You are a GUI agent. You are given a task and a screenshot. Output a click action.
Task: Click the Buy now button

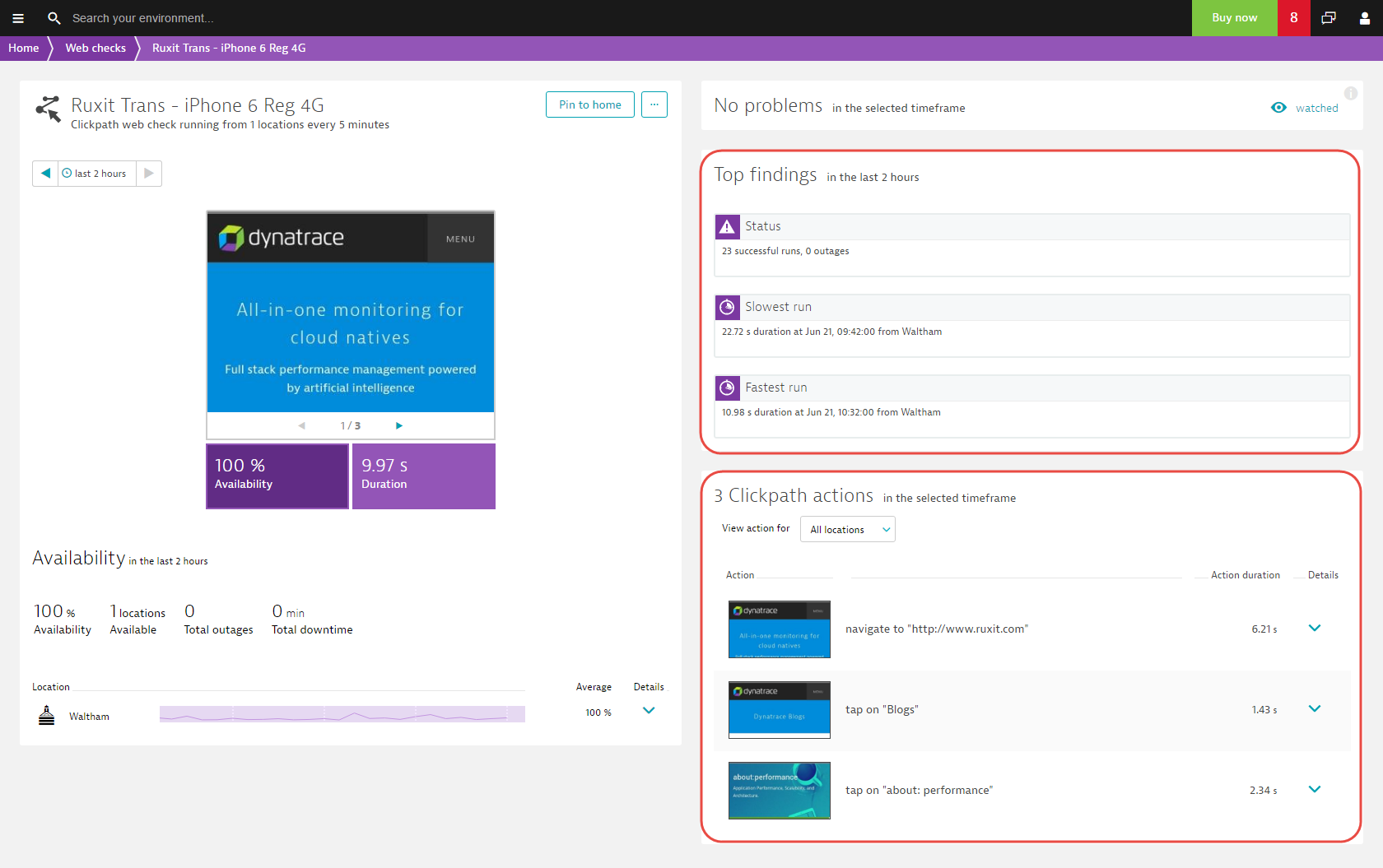(1235, 18)
